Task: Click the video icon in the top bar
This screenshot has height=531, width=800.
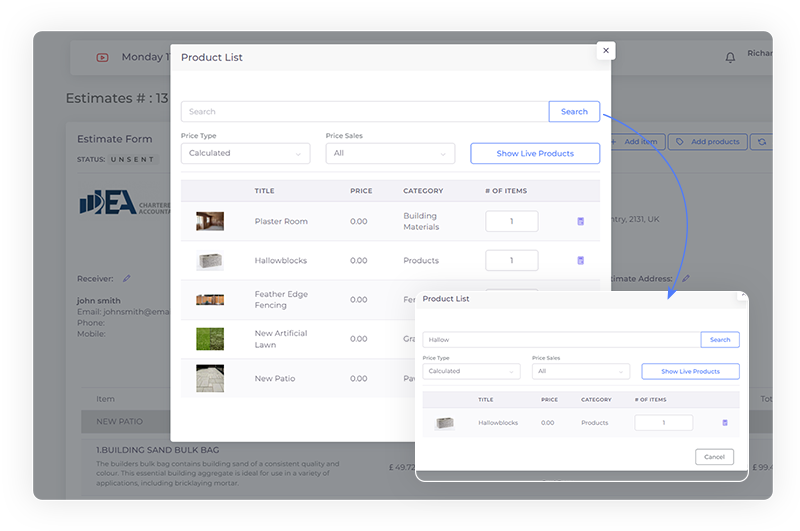Action: point(102,58)
